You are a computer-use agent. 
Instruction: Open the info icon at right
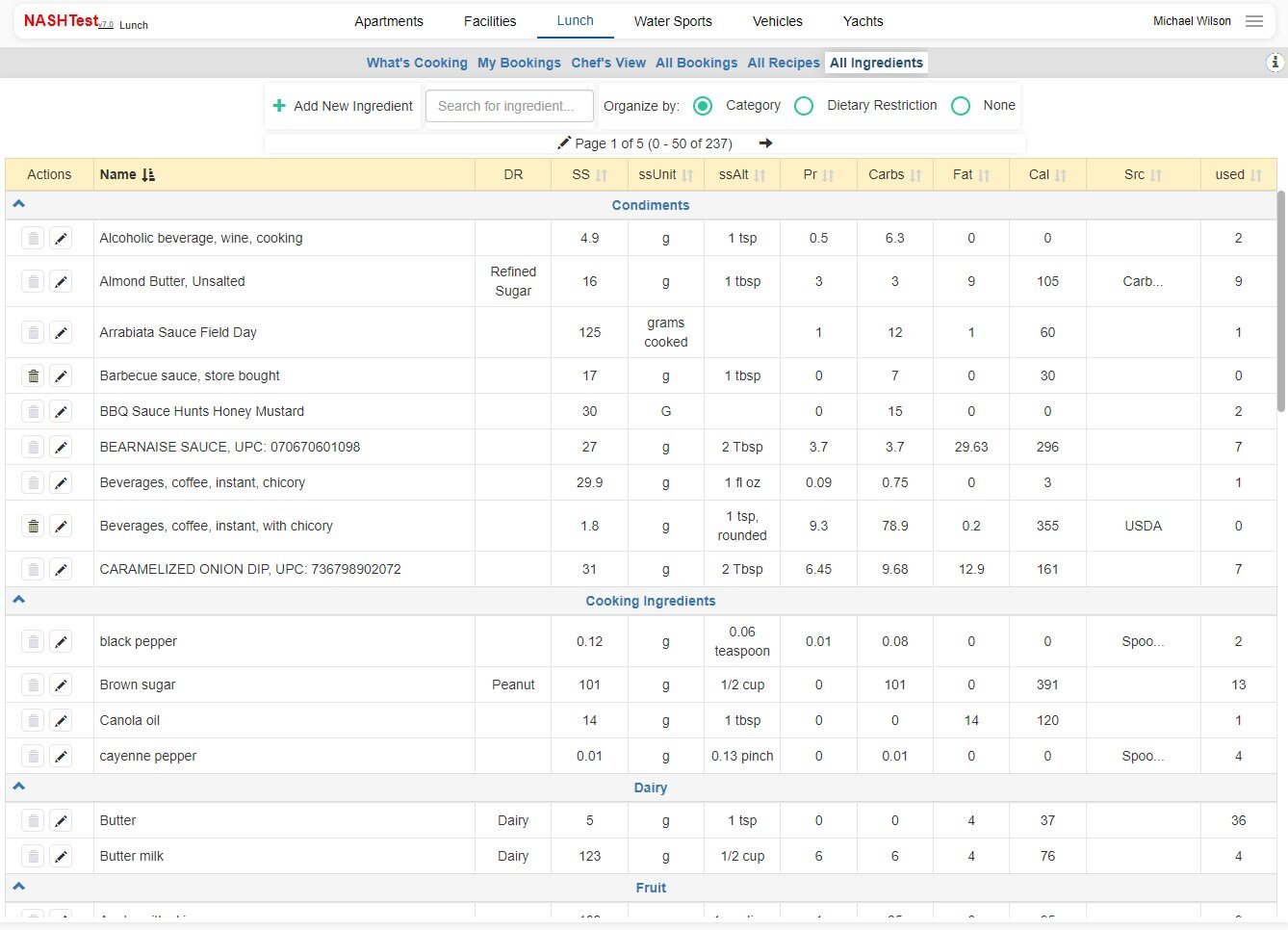[1275, 63]
